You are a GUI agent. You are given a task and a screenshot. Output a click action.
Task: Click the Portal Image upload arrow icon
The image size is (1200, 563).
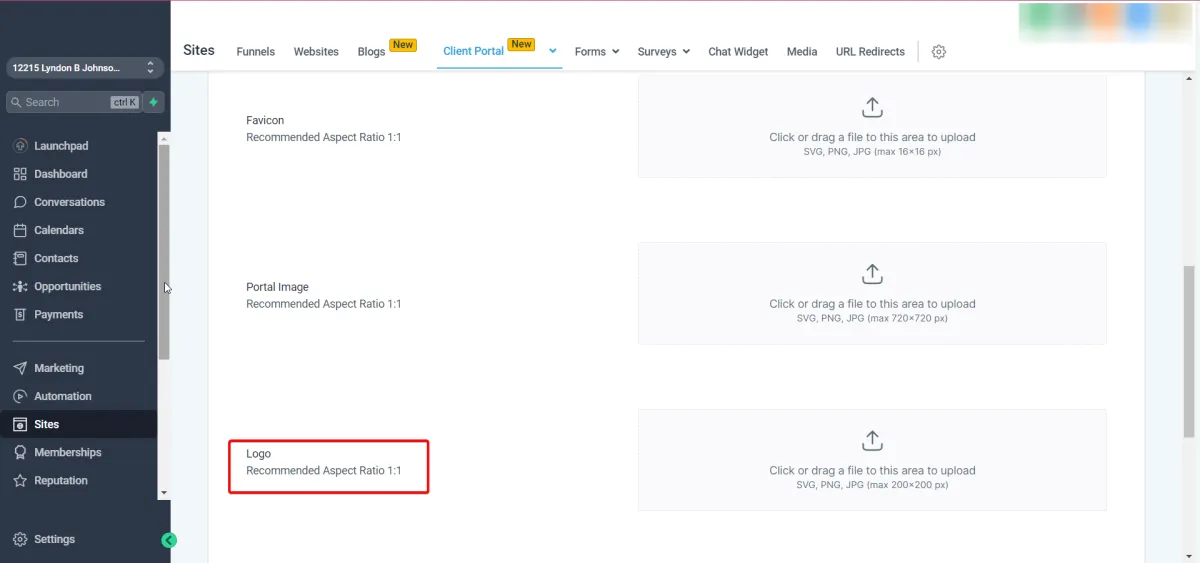click(x=872, y=273)
